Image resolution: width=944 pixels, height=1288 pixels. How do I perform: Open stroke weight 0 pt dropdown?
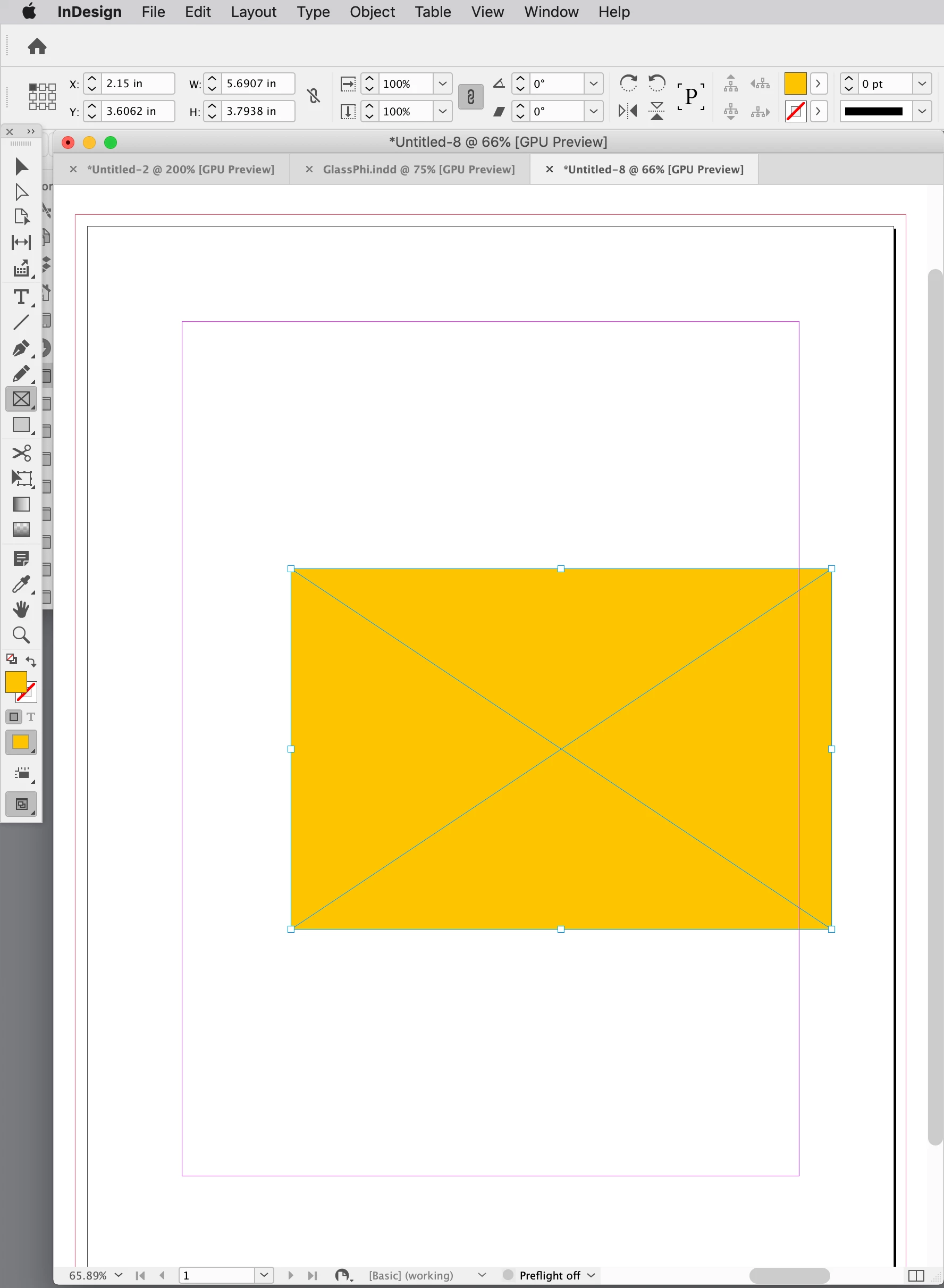tap(922, 83)
